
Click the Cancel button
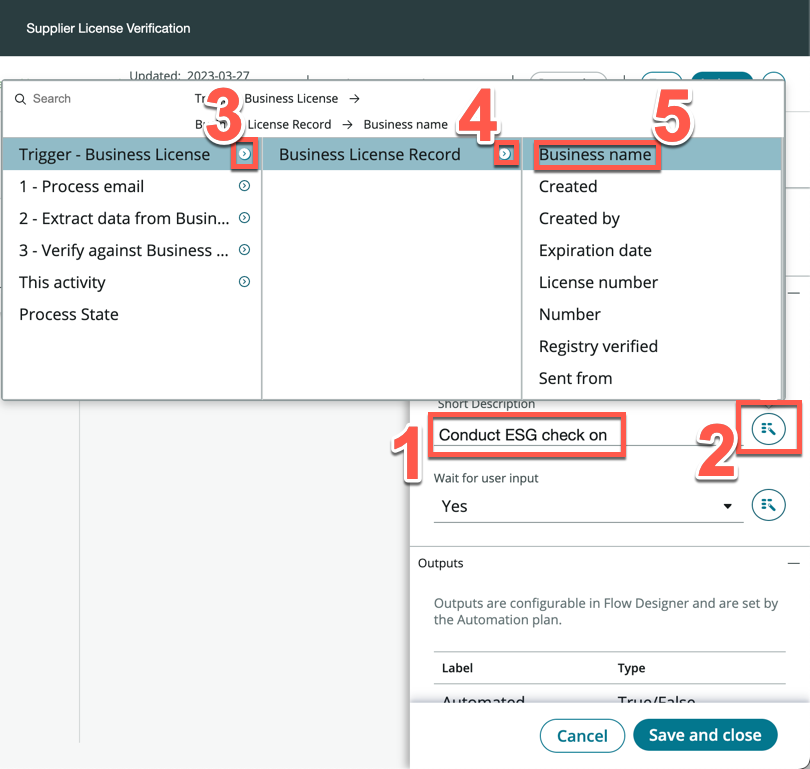582,736
